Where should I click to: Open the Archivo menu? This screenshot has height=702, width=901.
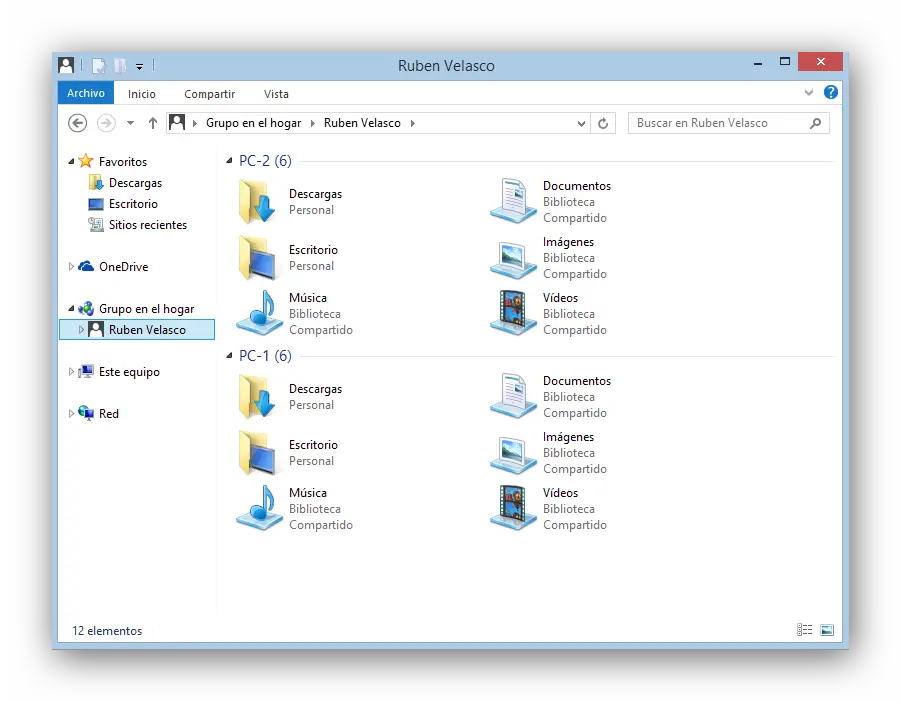coord(86,93)
